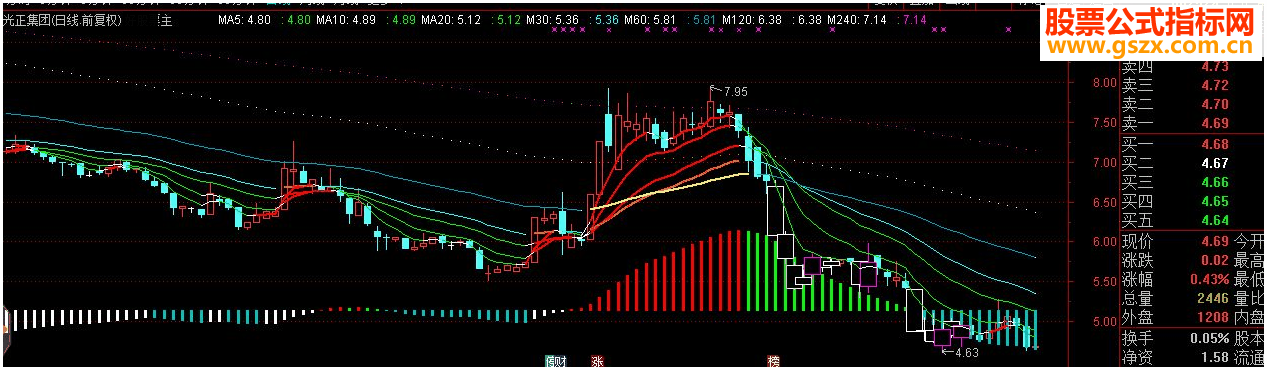1267x367 pixels.
Task: Click the 现价 current price value 4.69
Action: (x=1214, y=241)
